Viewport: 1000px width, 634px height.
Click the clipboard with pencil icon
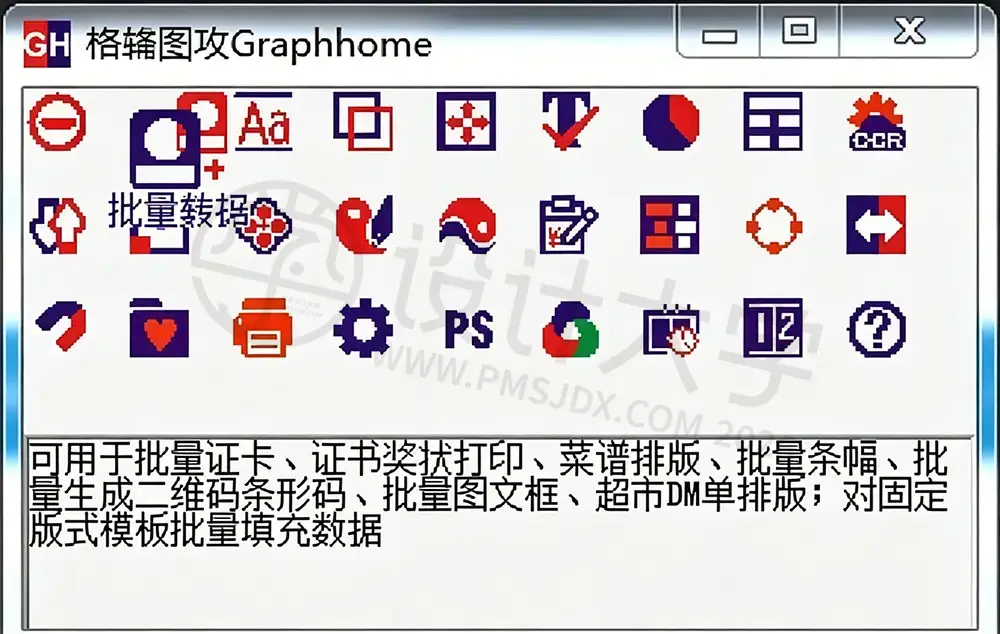point(569,225)
